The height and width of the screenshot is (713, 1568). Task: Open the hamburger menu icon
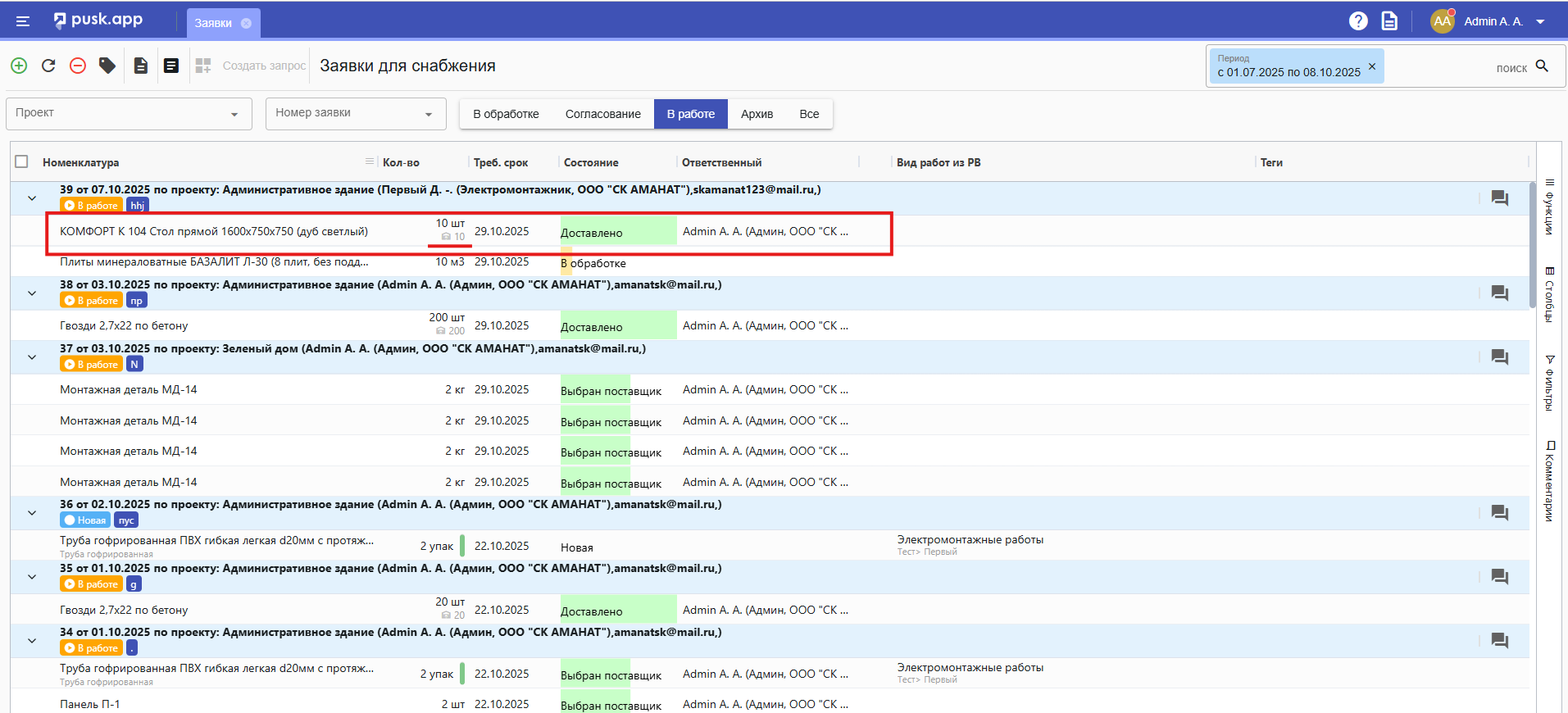(23, 21)
